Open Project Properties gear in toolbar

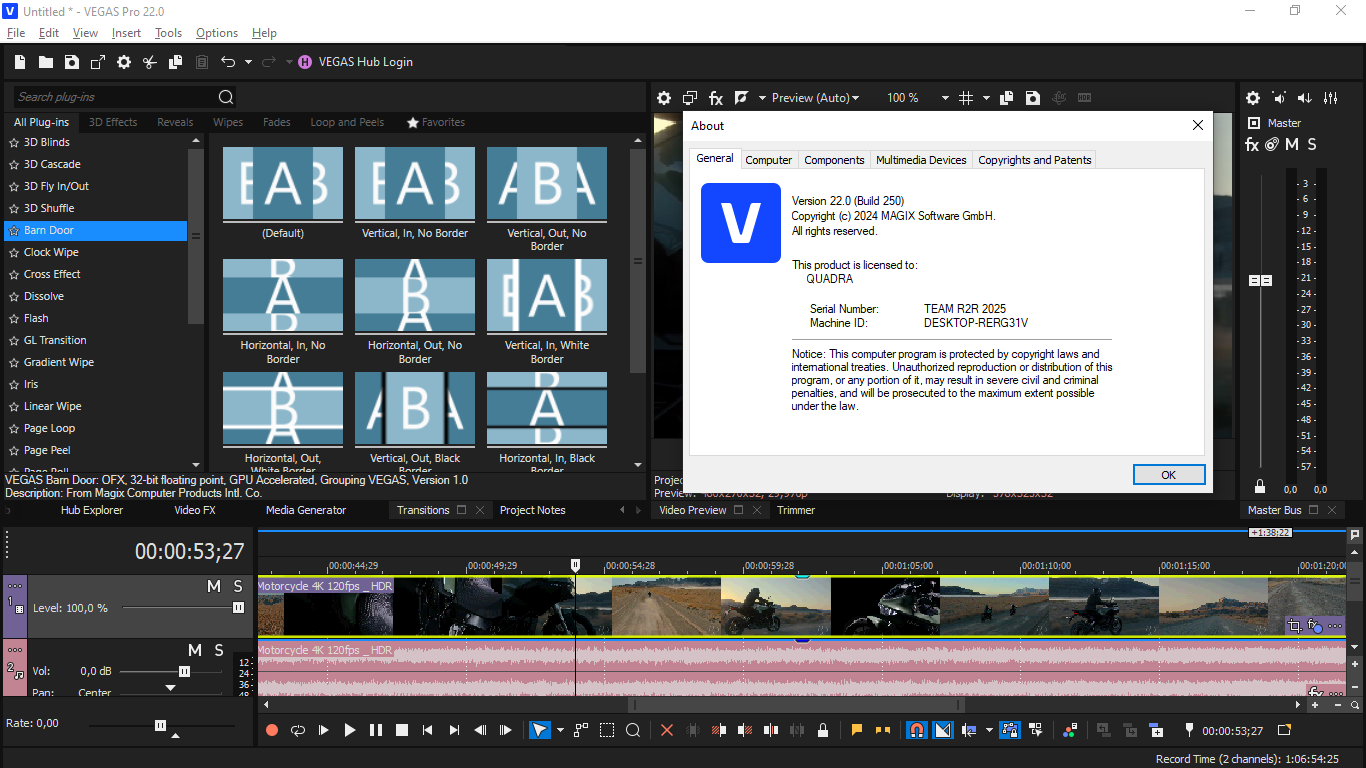(x=124, y=62)
